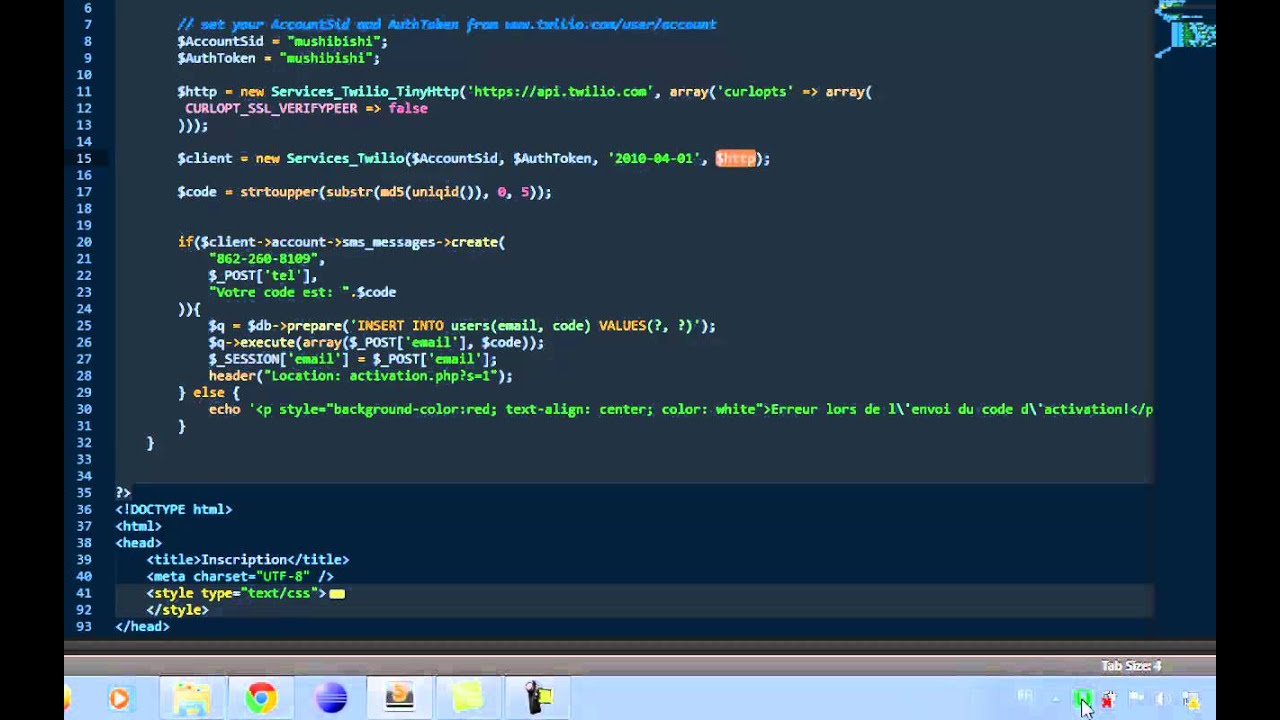1280x720 pixels.
Task: Click the </head> closing tag on line 93
Action: (142, 627)
